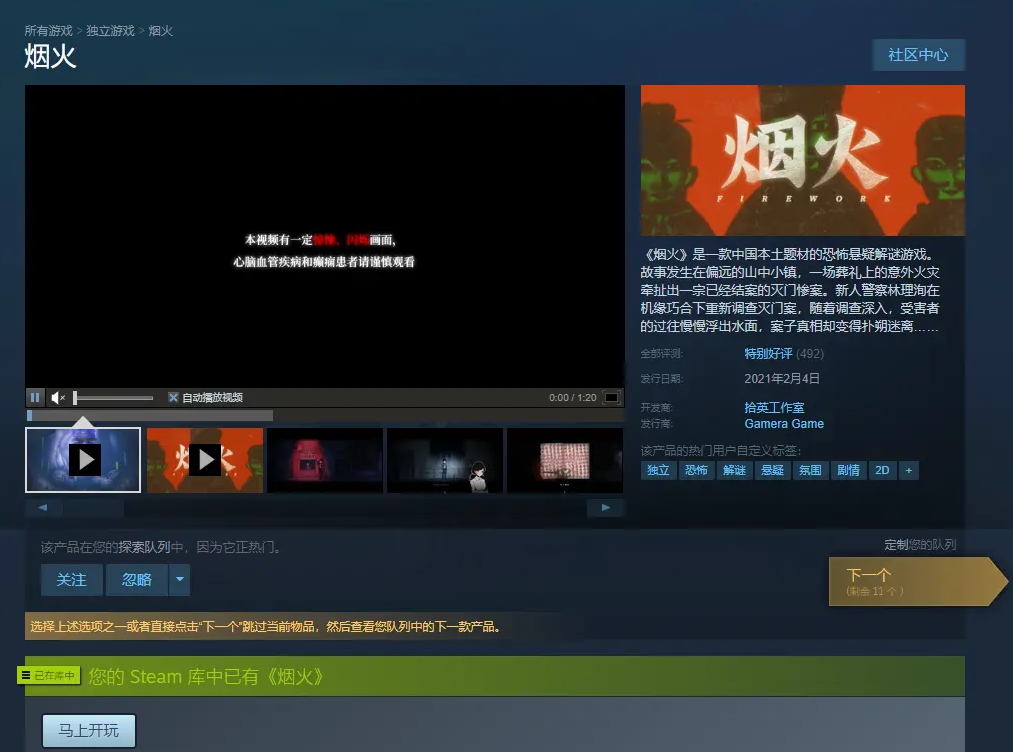
Task: Select the first trailer thumbnail
Action: (x=83, y=460)
